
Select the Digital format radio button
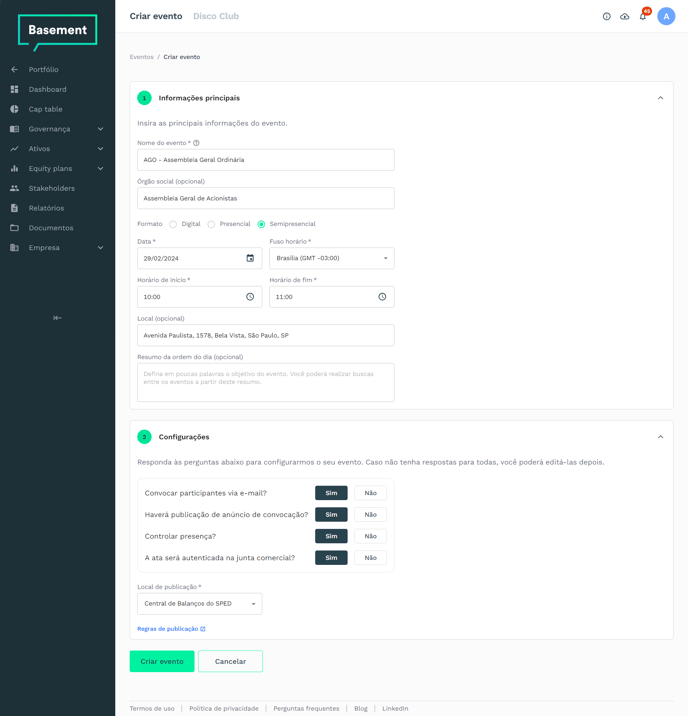click(x=173, y=224)
